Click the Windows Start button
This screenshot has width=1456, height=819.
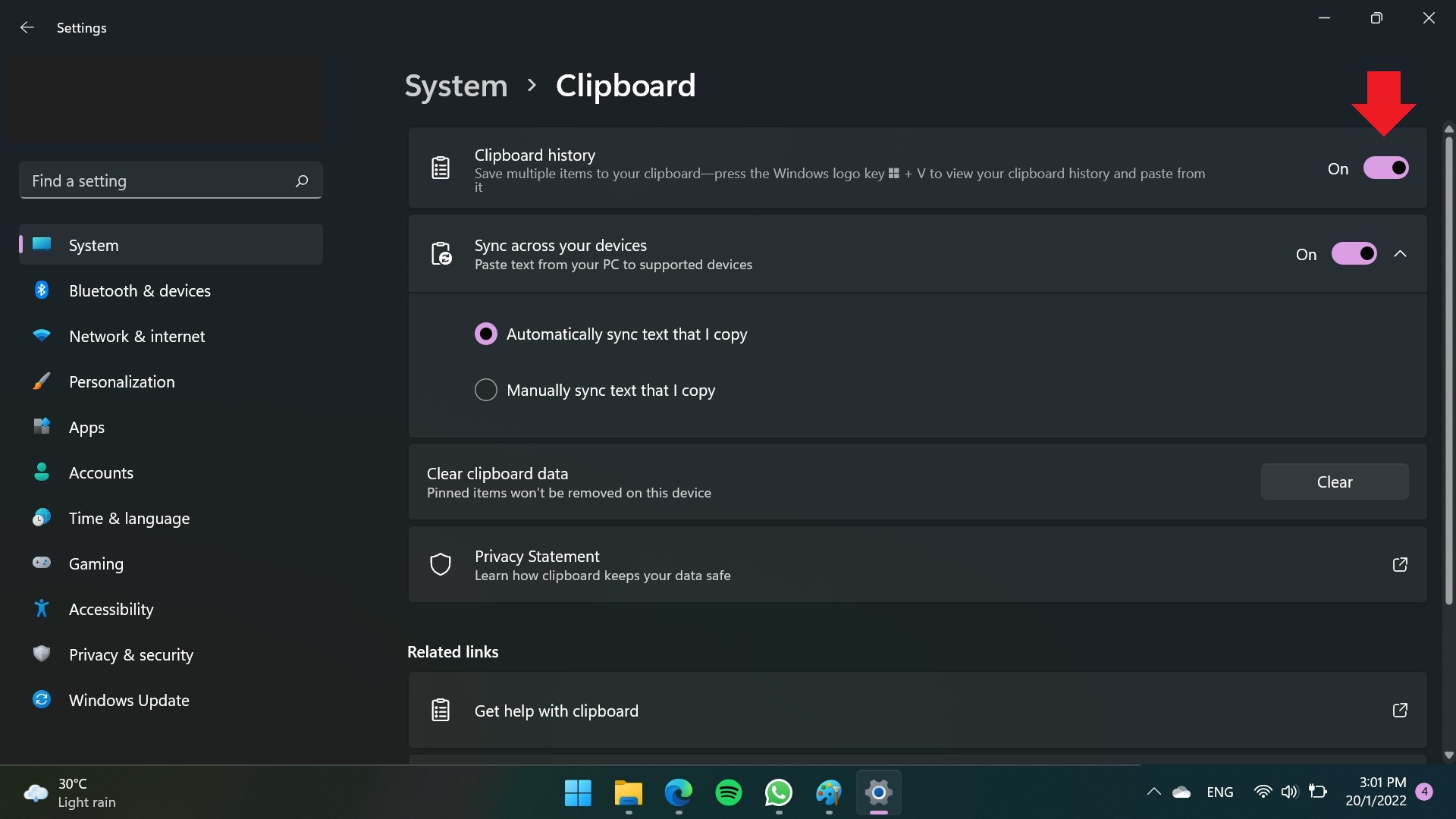[x=578, y=792]
